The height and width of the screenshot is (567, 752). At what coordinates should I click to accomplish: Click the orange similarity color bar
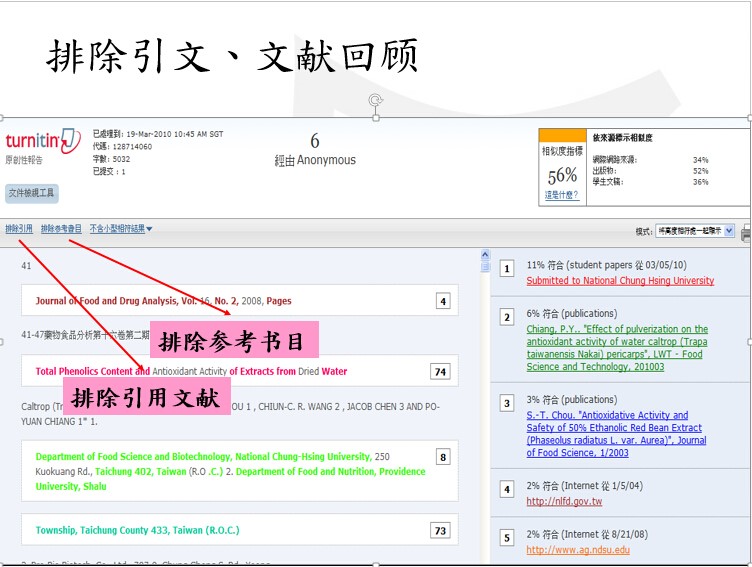563,135
